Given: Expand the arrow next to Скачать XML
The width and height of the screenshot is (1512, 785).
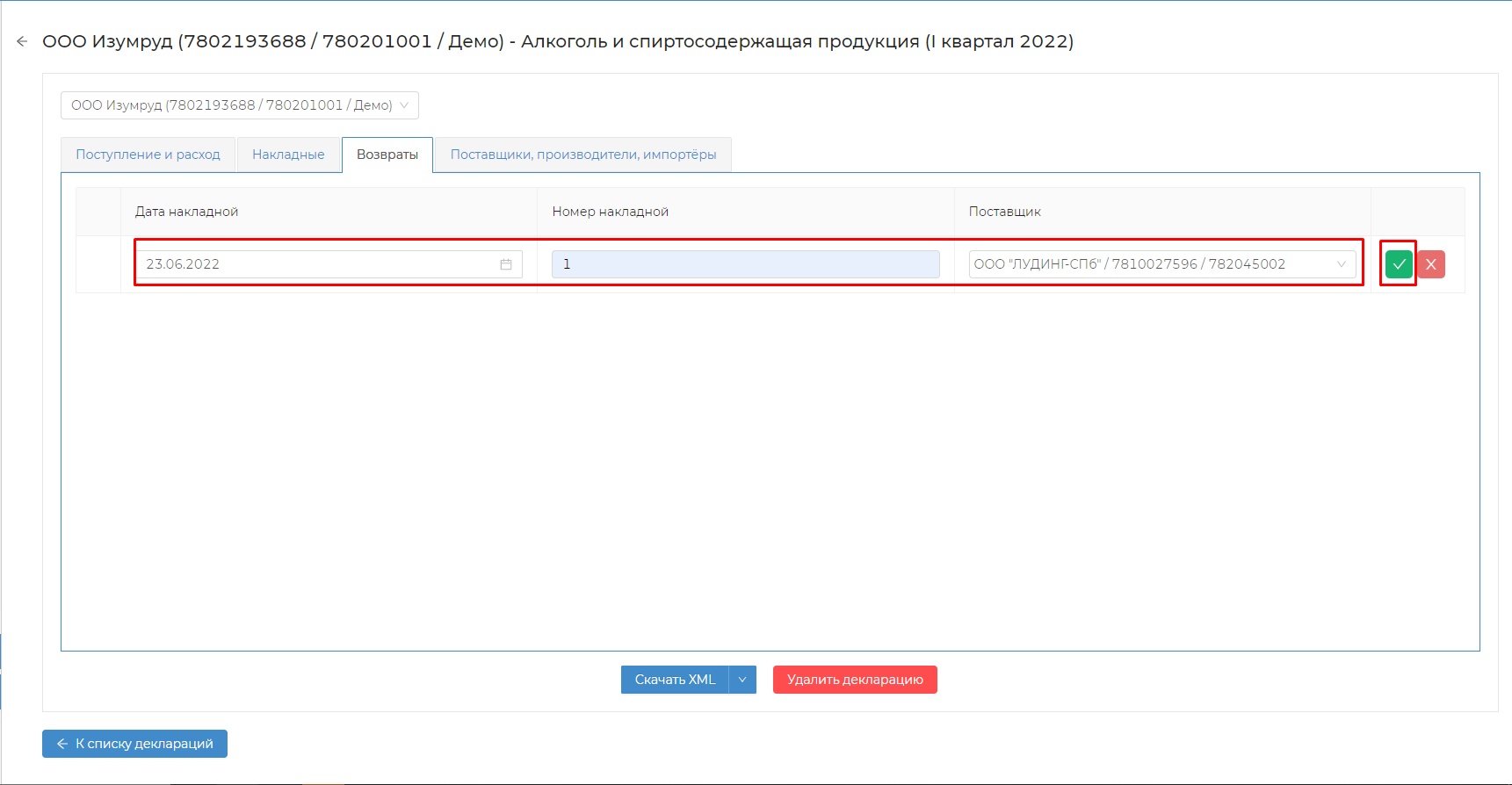Looking at the screenshot, I should 742,680.
